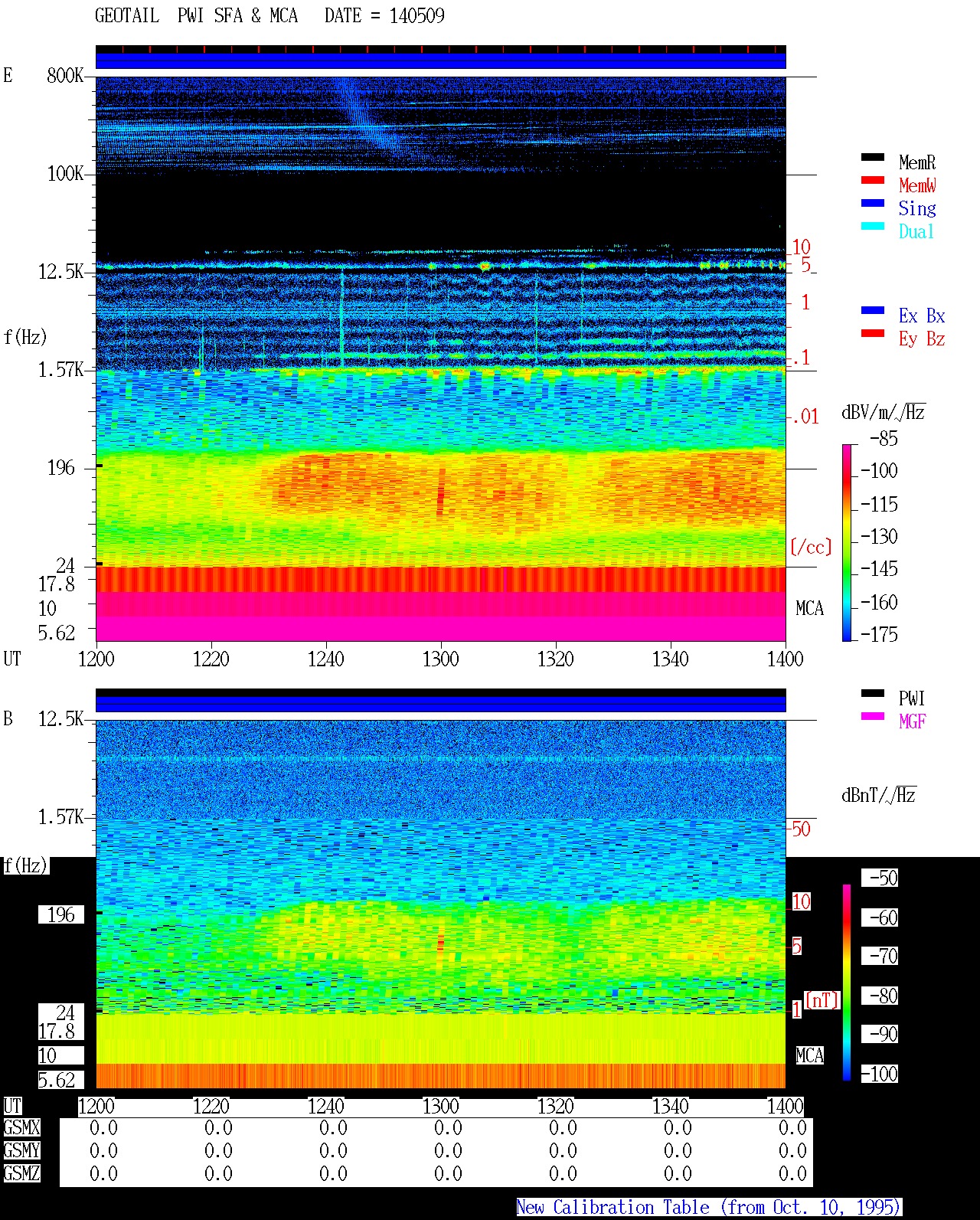Screen dimensions: 980x1220
Task: Click the 1300 tick under the E-field spectrogram
Action: click(441, 659)
